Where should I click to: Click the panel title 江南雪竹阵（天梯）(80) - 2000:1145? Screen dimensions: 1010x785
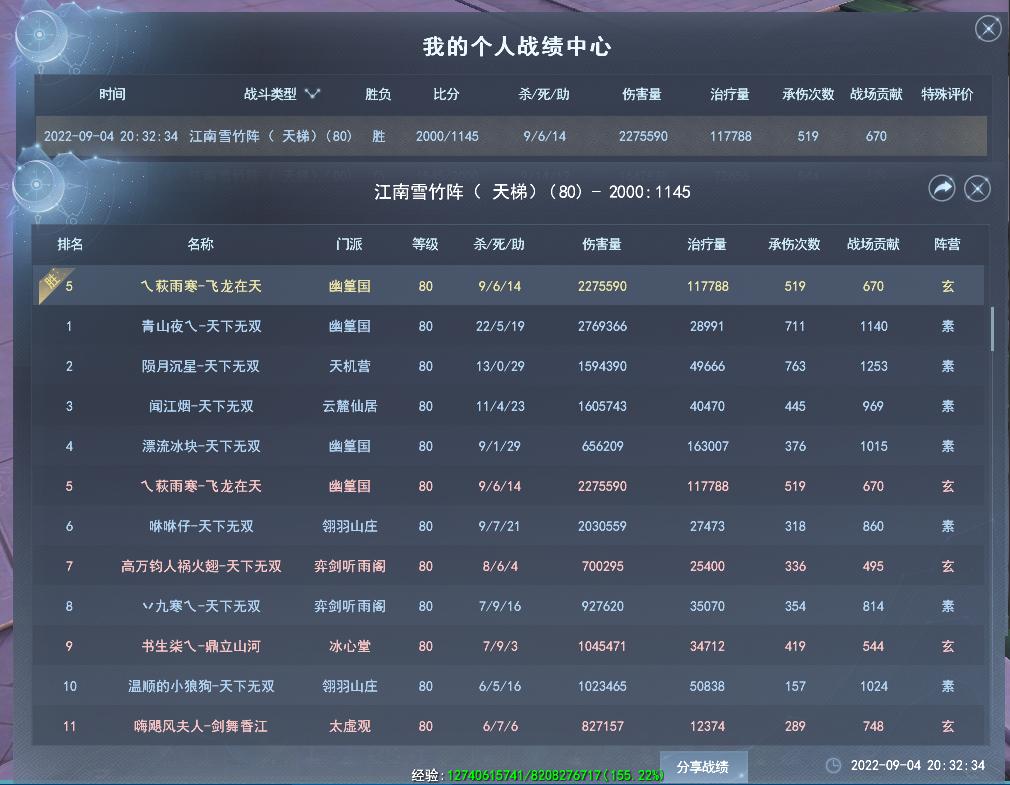pyautogui.click(x=532, y=191)
